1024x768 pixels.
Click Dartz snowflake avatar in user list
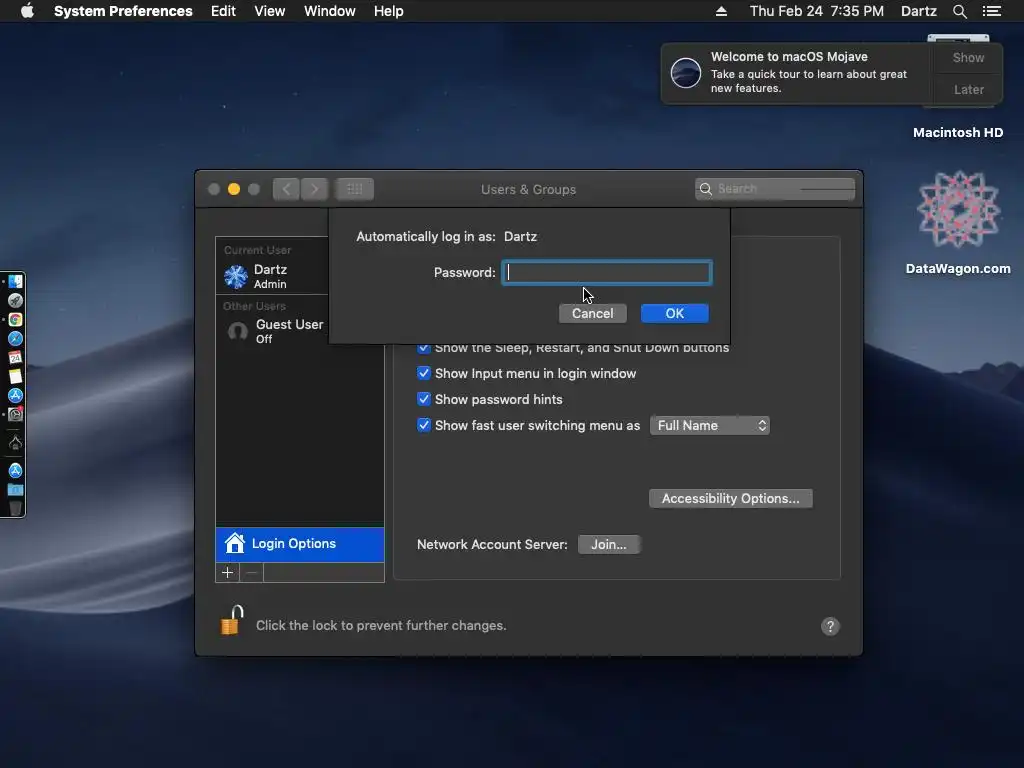pyautogui.click(x=236, y=276)
